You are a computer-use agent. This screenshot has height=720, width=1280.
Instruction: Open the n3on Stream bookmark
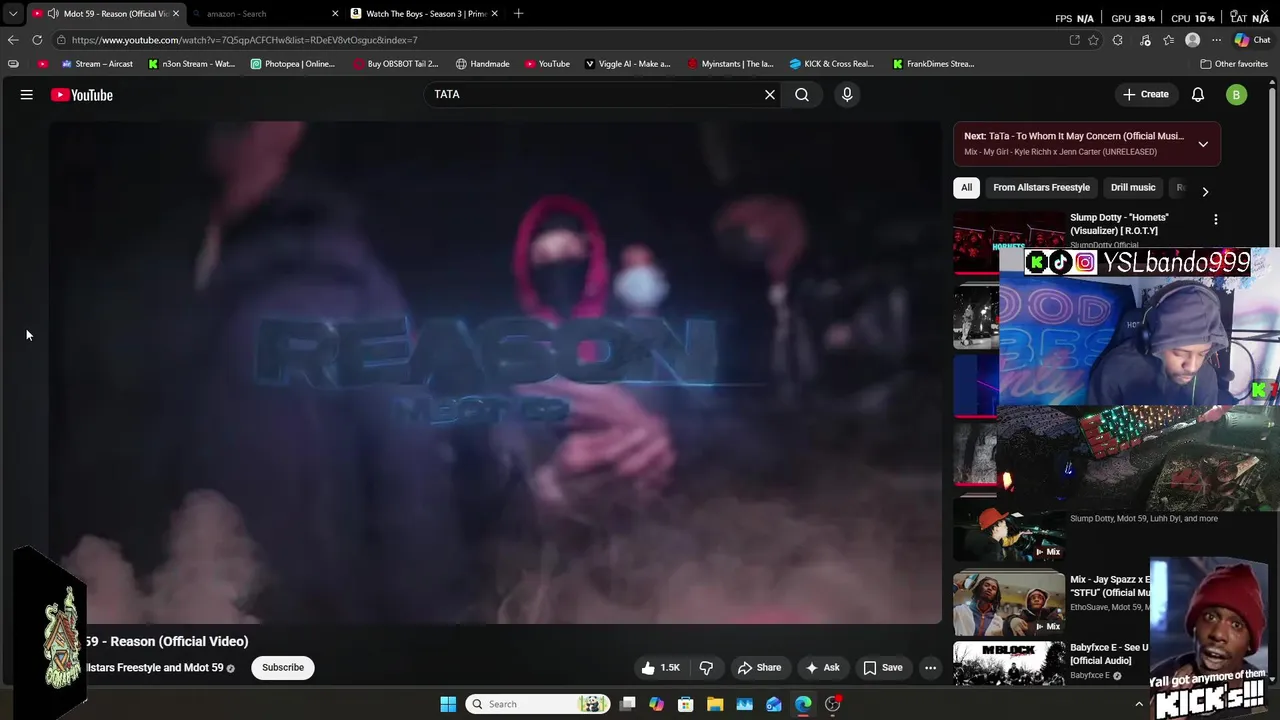(191, 64)
